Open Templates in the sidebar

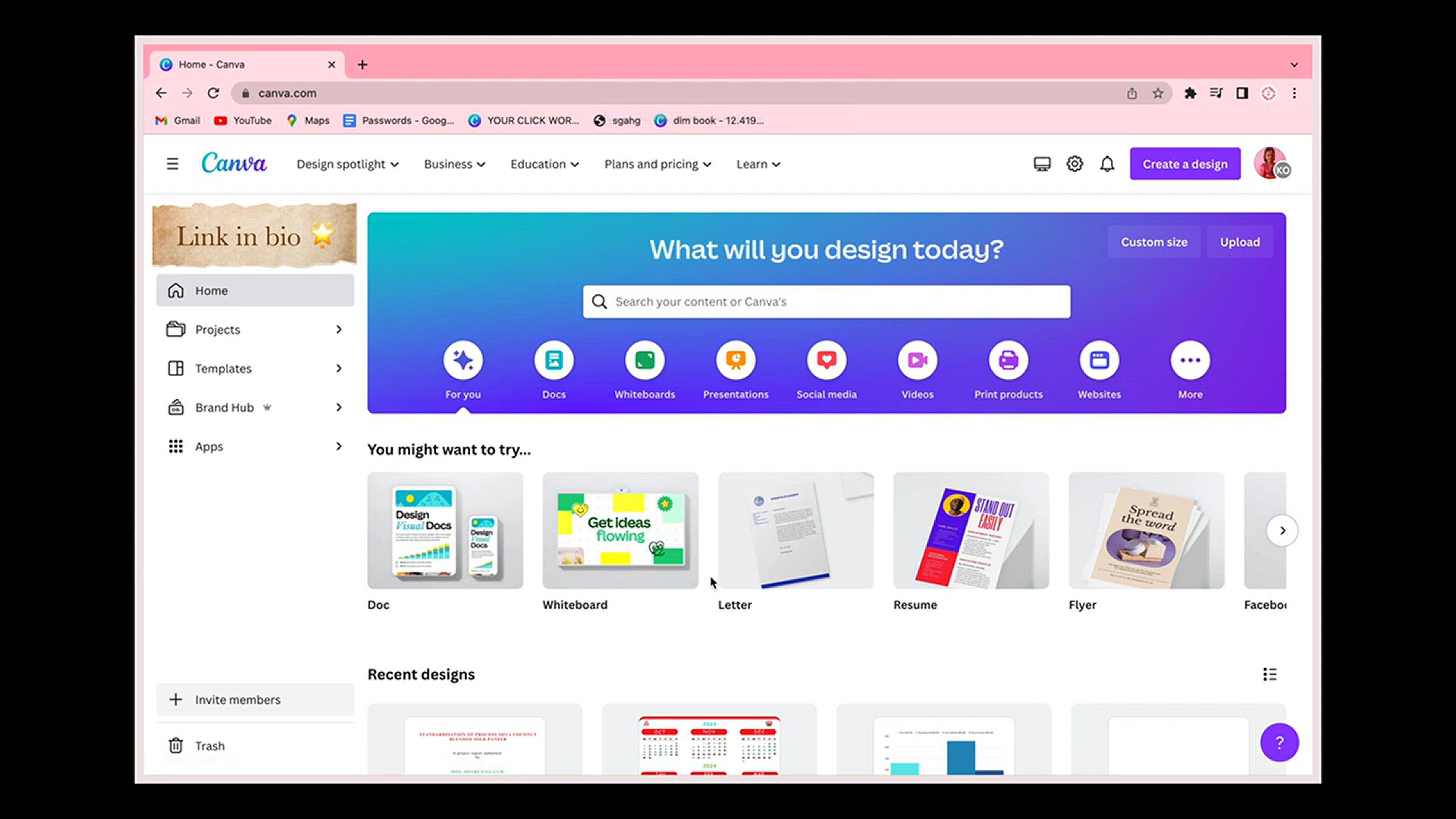255,369
